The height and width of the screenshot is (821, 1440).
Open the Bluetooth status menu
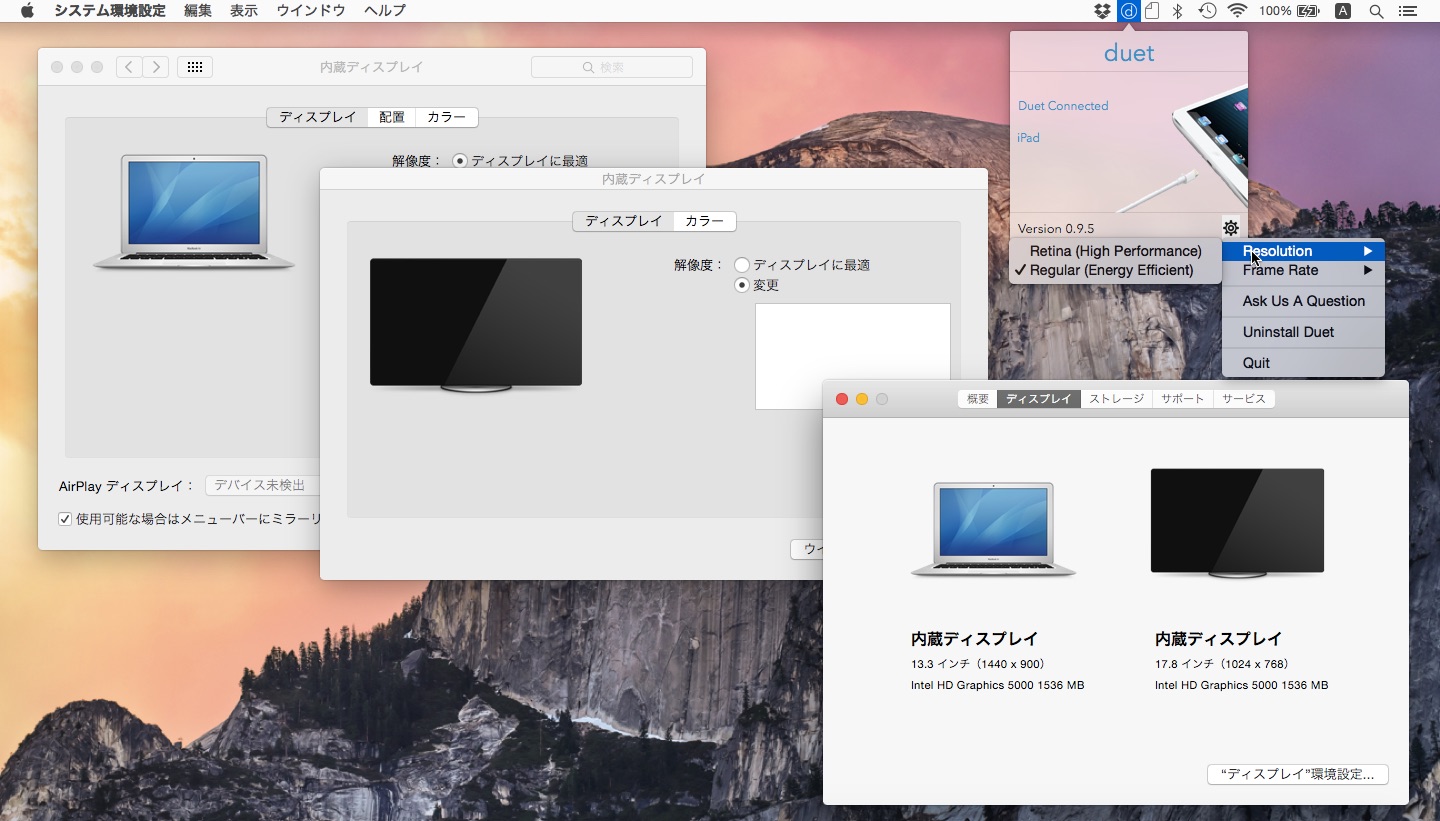click(x=1178, y=11)
